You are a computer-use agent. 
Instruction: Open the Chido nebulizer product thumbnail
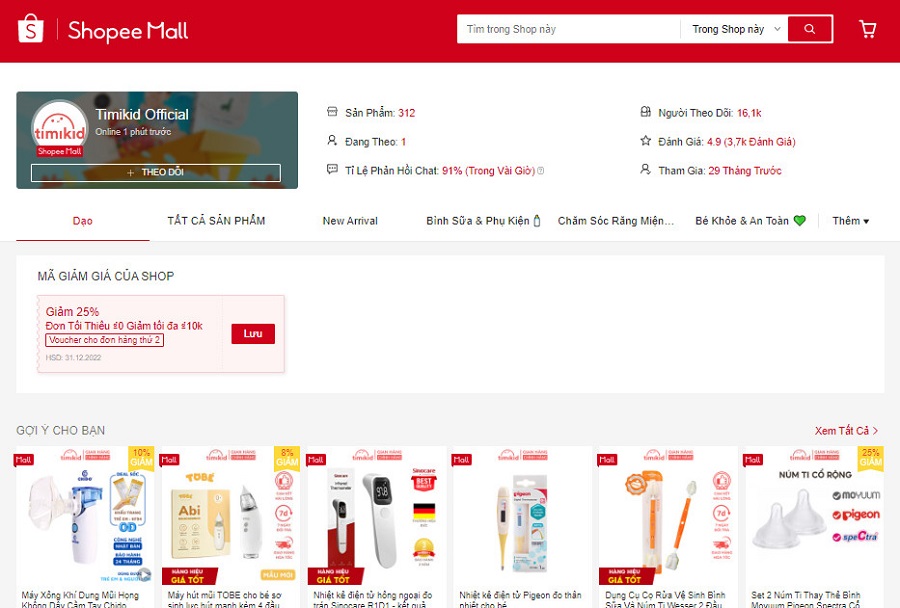84,516
